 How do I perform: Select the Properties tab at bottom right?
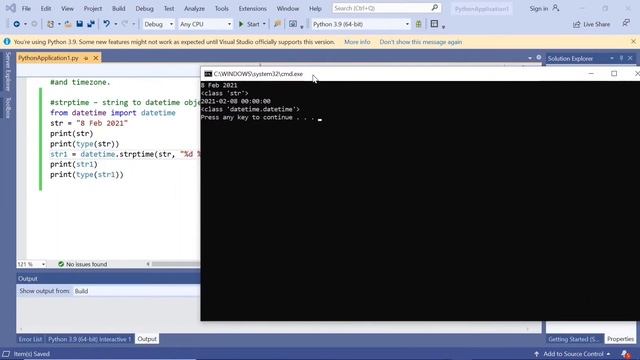(x=620, y=339)
